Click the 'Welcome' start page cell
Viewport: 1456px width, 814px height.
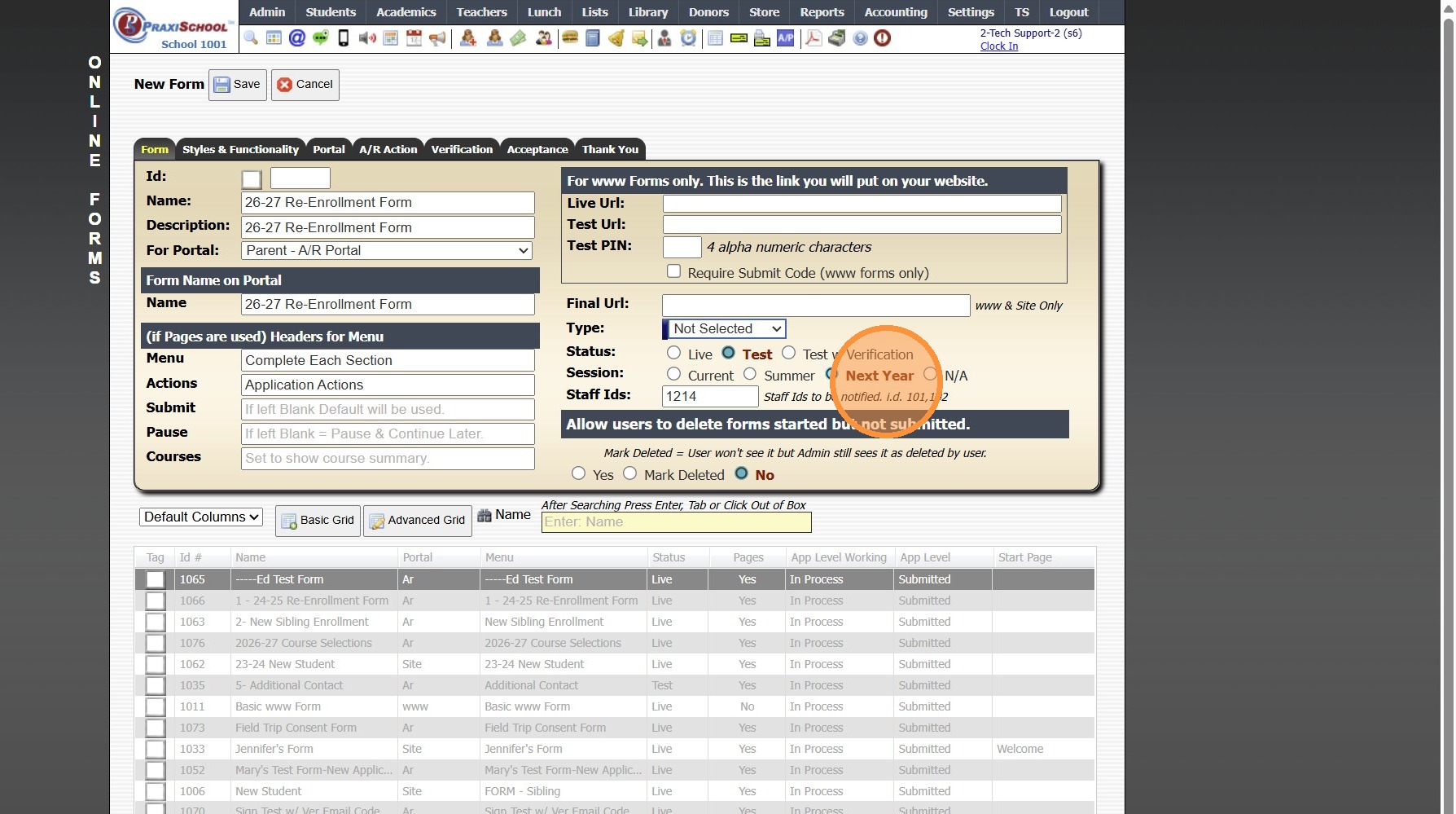pyautogui.click(x=1020, y=749)
